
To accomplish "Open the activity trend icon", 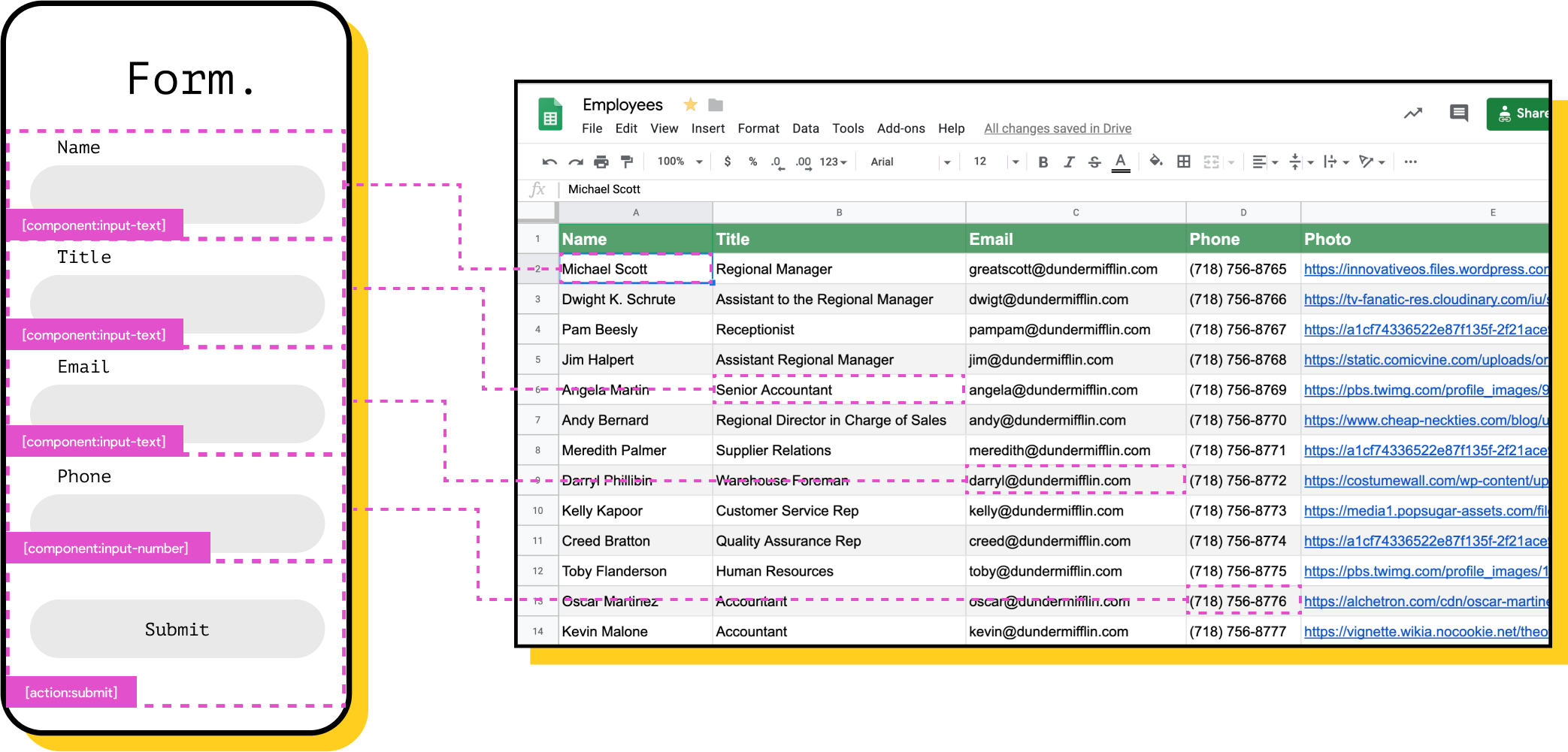I will (x=1413, y=113).
